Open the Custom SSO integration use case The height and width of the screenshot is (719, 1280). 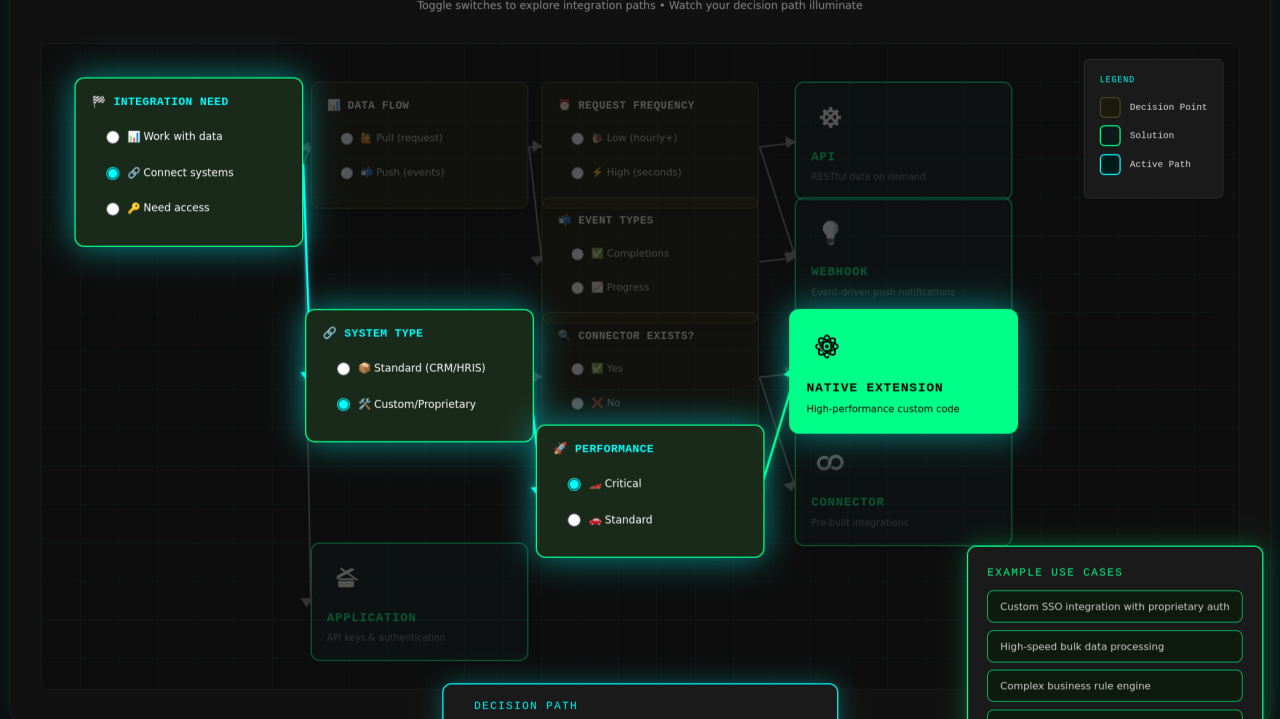tap(1114, 607)
